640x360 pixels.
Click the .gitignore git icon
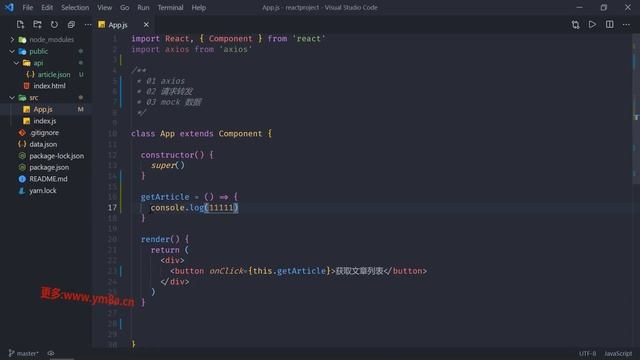point(22,133)
